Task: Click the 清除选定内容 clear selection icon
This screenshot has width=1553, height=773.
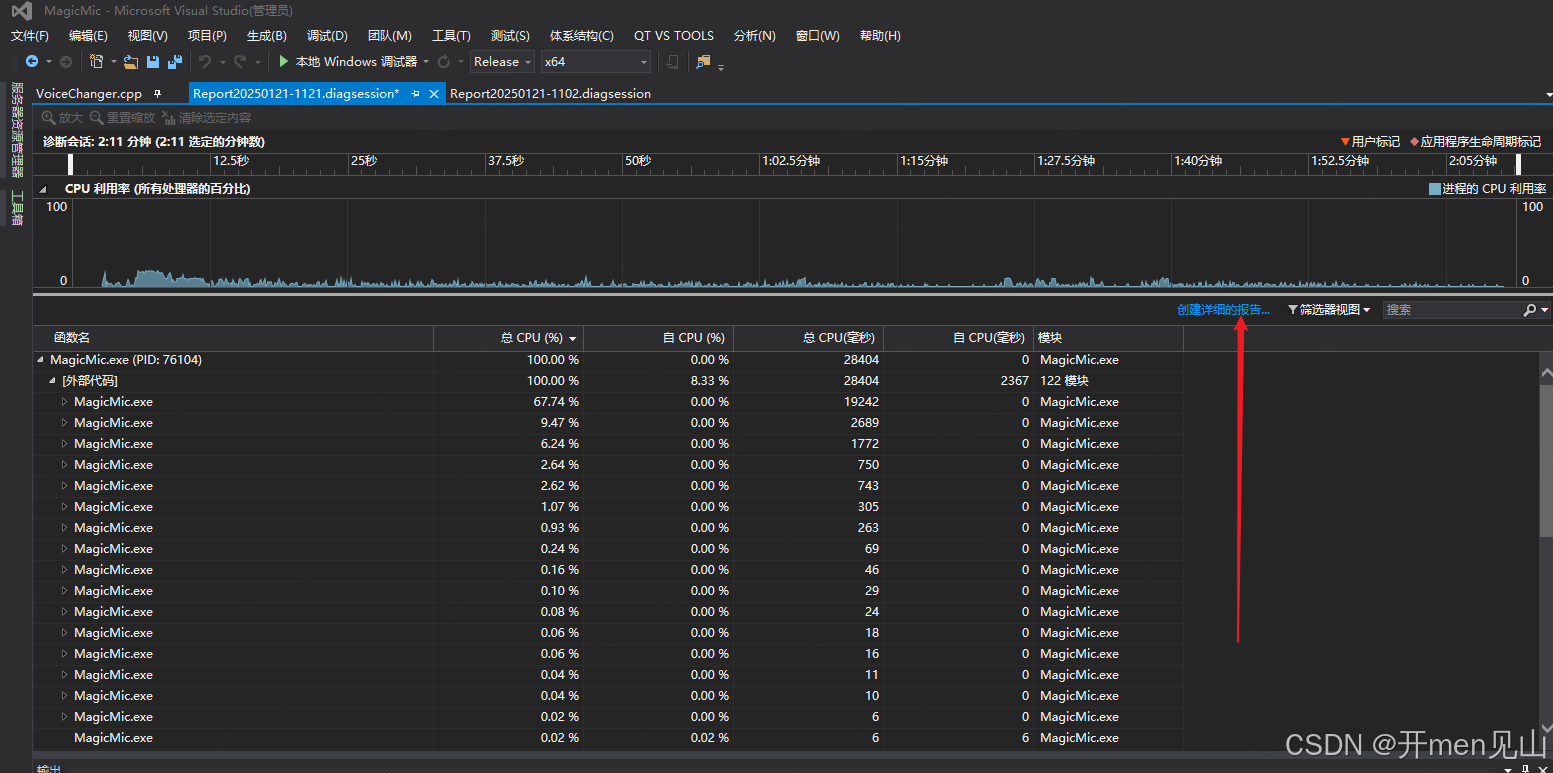Action: pyautogui.click(x=169, y=118)
